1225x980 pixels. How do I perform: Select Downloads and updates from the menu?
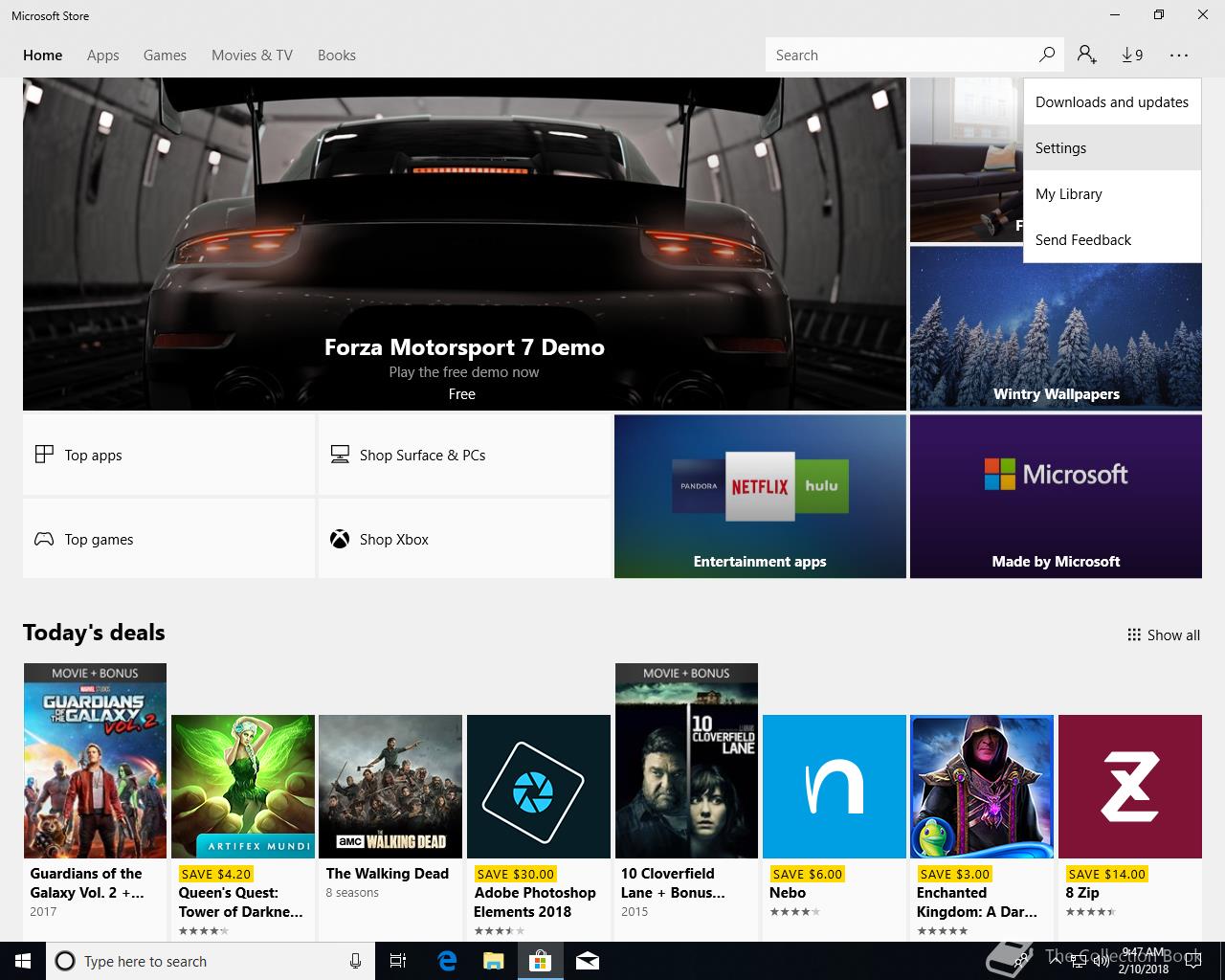1112,101
